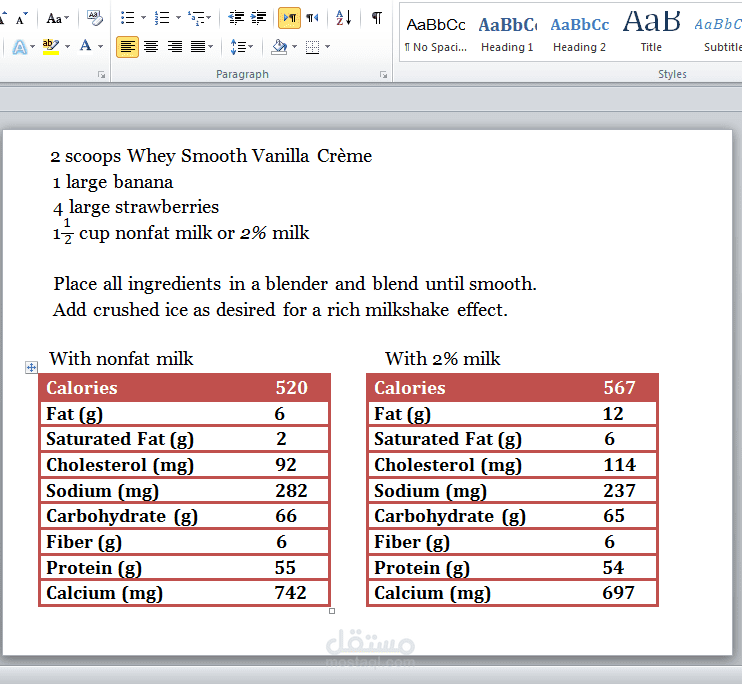Toggle Align Text Left
Image resolution: width=742 pixels, height=684 pixels.
coord(128,47)
